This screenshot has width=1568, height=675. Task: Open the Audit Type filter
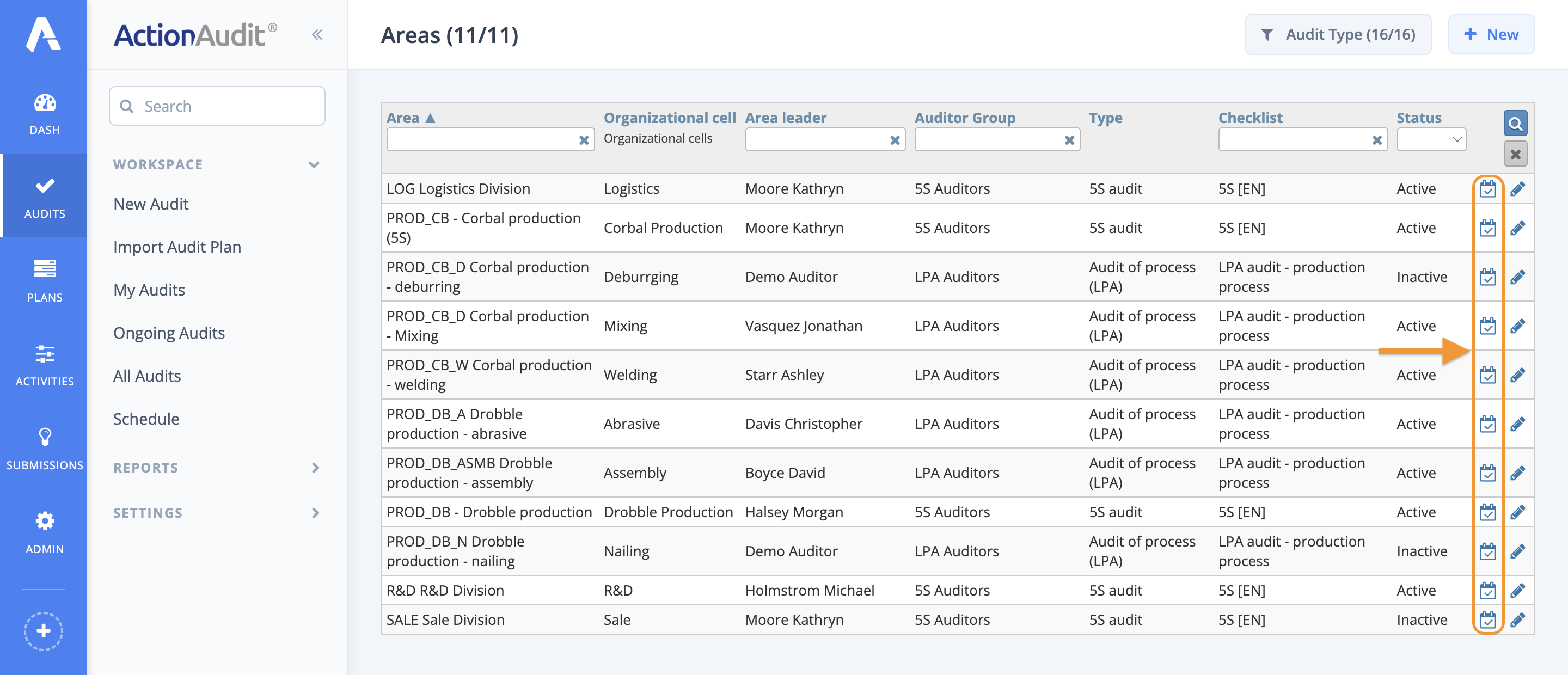click(1338, 34)
